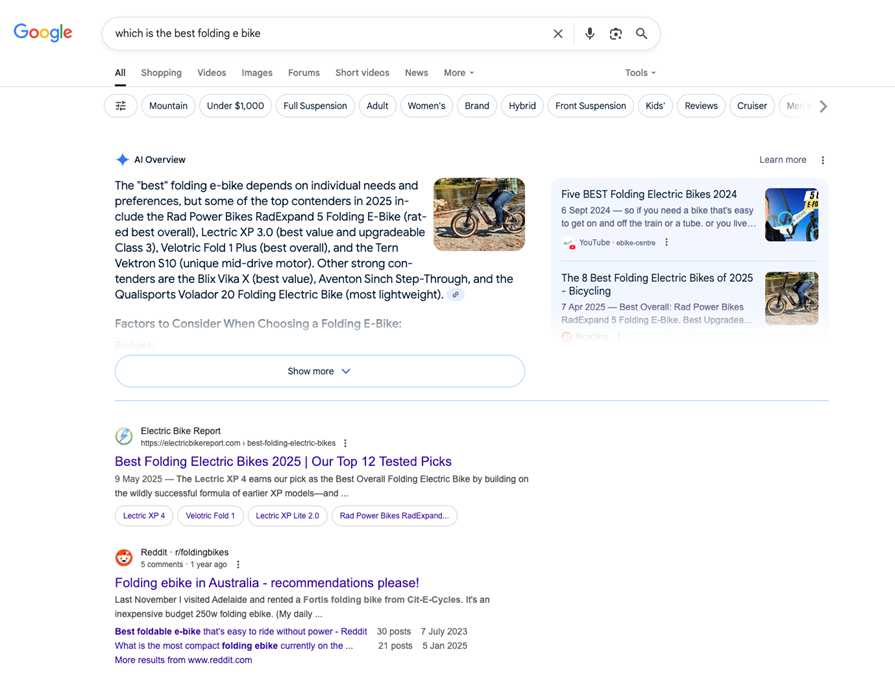
Task: Apply the Mountain filter chip
Action: tap(168, 106)
